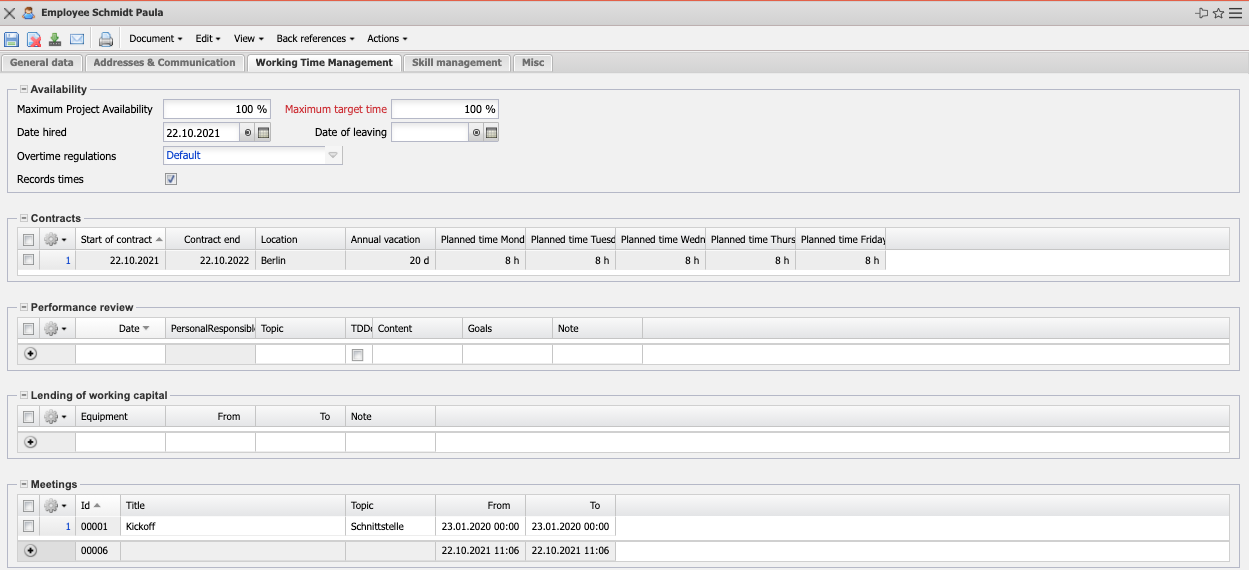1249x570 pixels.
Task: Open the Back references menu
Action: coord(315,39)
